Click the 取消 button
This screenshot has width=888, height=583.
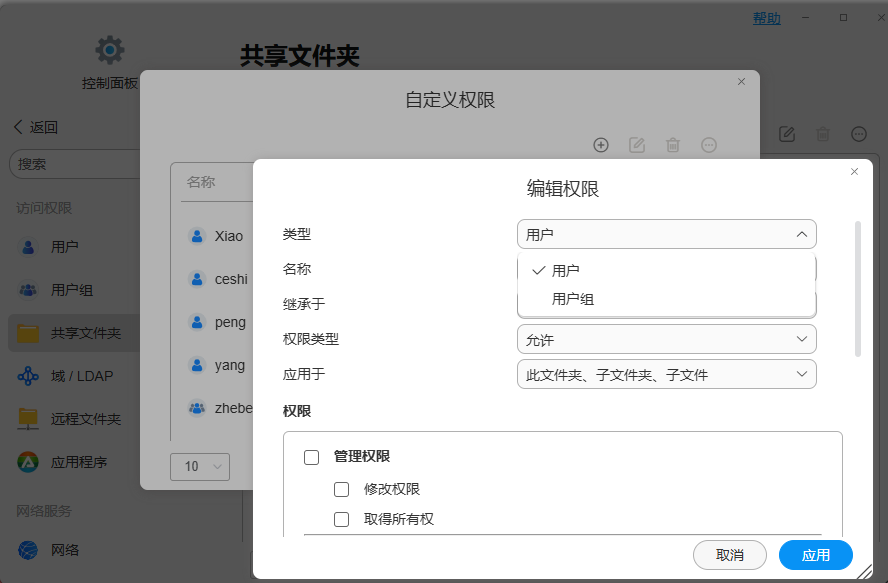(x=730, y=555)
